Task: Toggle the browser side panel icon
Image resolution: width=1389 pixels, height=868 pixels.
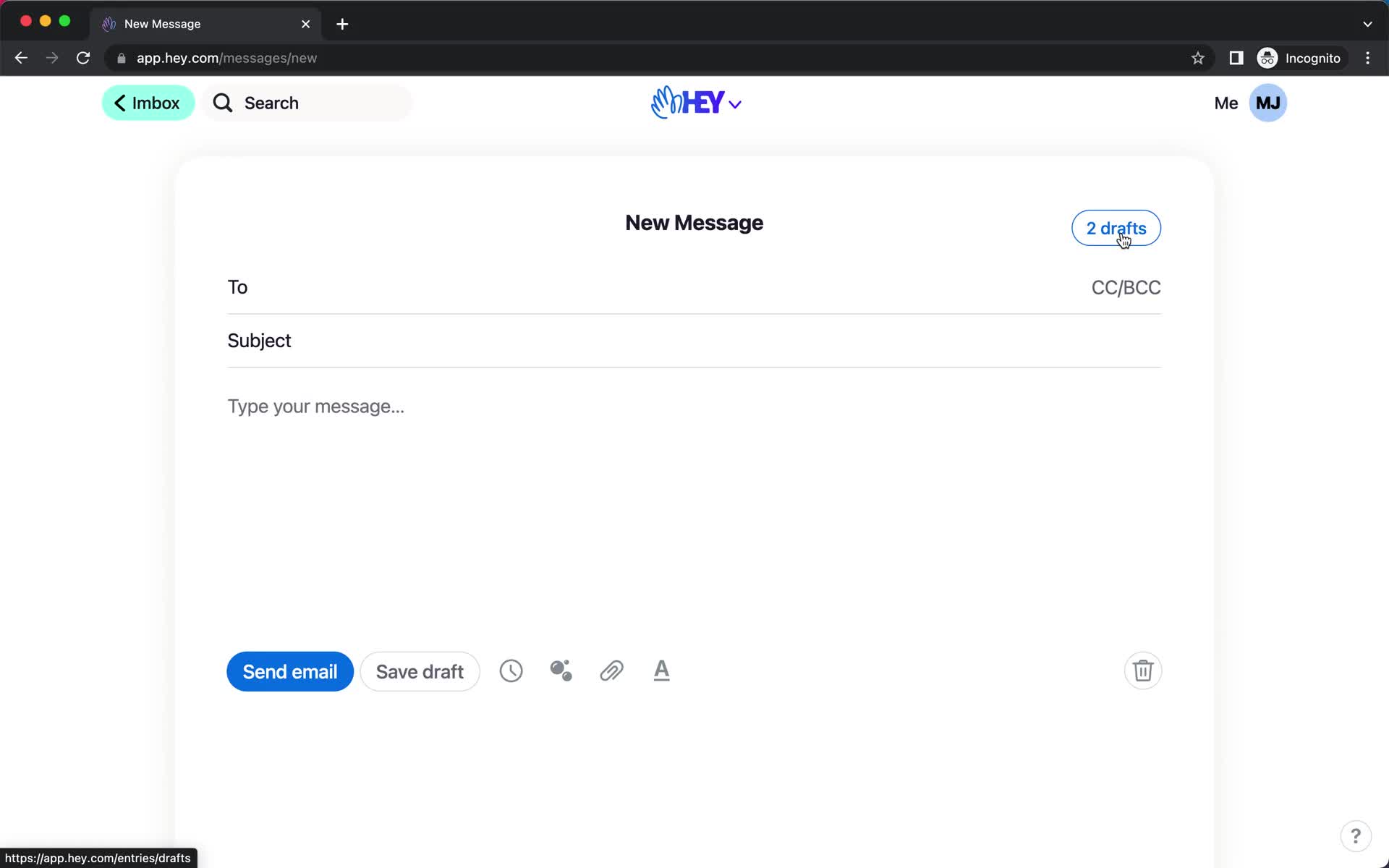Action: 1236,58
